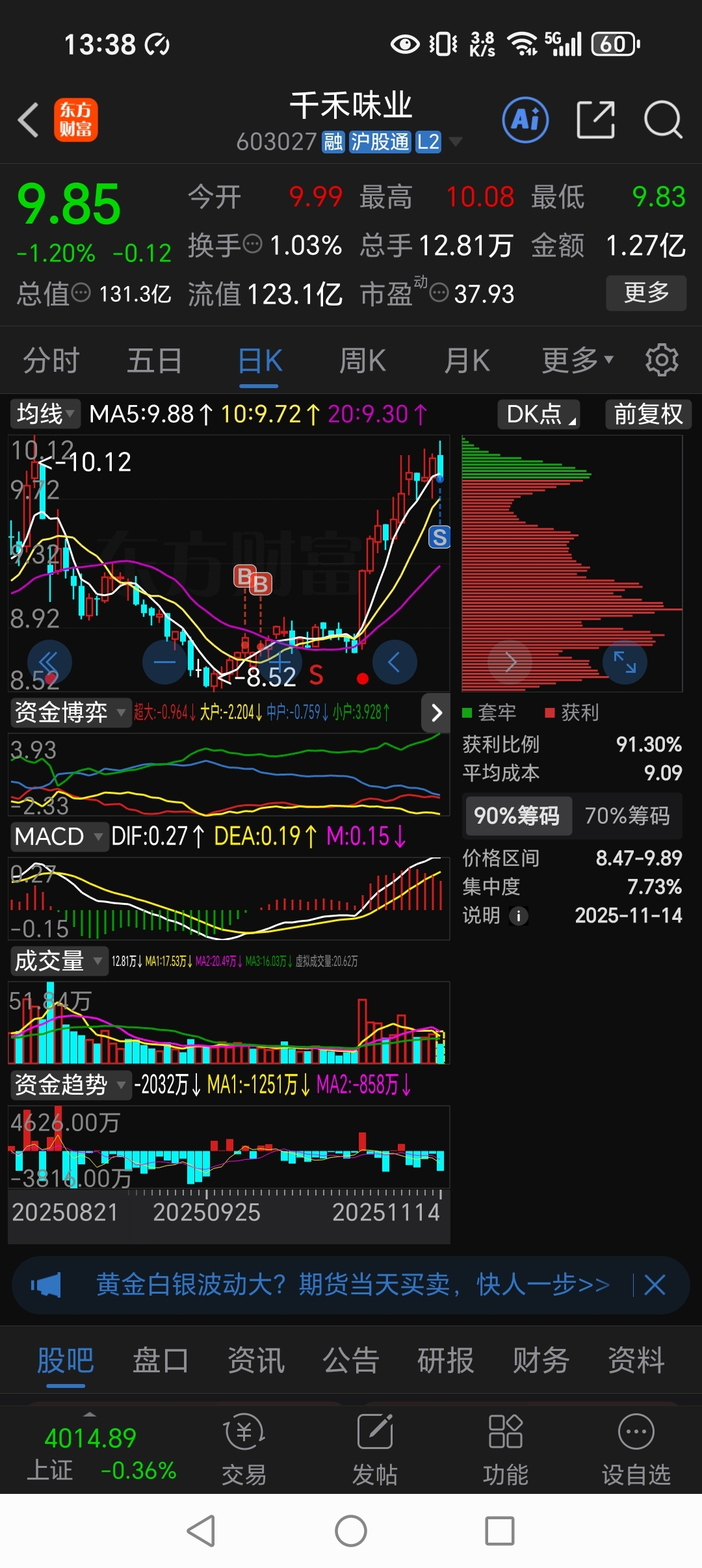Tap the Android home navigation button
The width and height of the screenshot is (702, 1568).
tap(351, 1531)
